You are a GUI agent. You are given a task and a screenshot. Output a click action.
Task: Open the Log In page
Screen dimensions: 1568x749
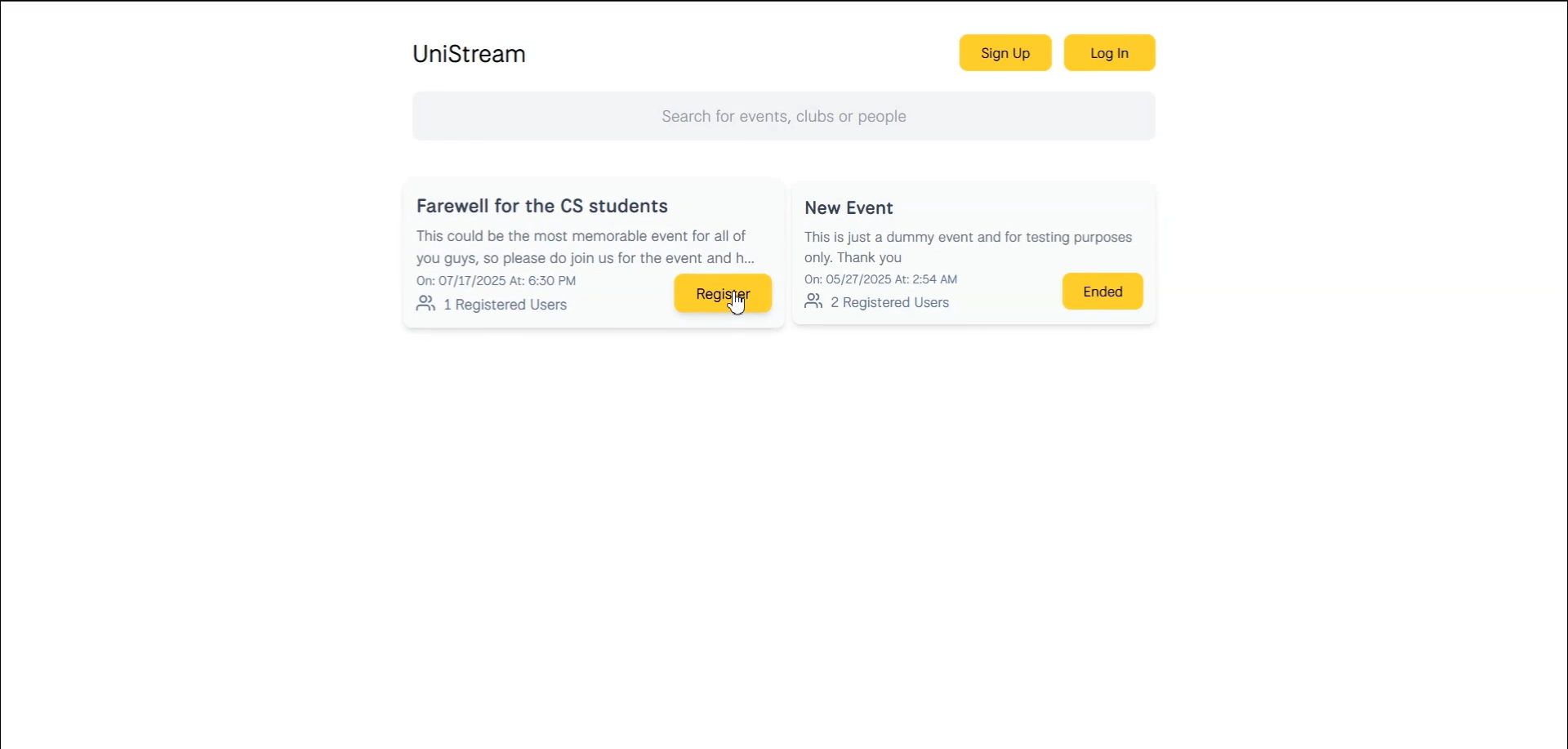click(x=1109, y=53)
